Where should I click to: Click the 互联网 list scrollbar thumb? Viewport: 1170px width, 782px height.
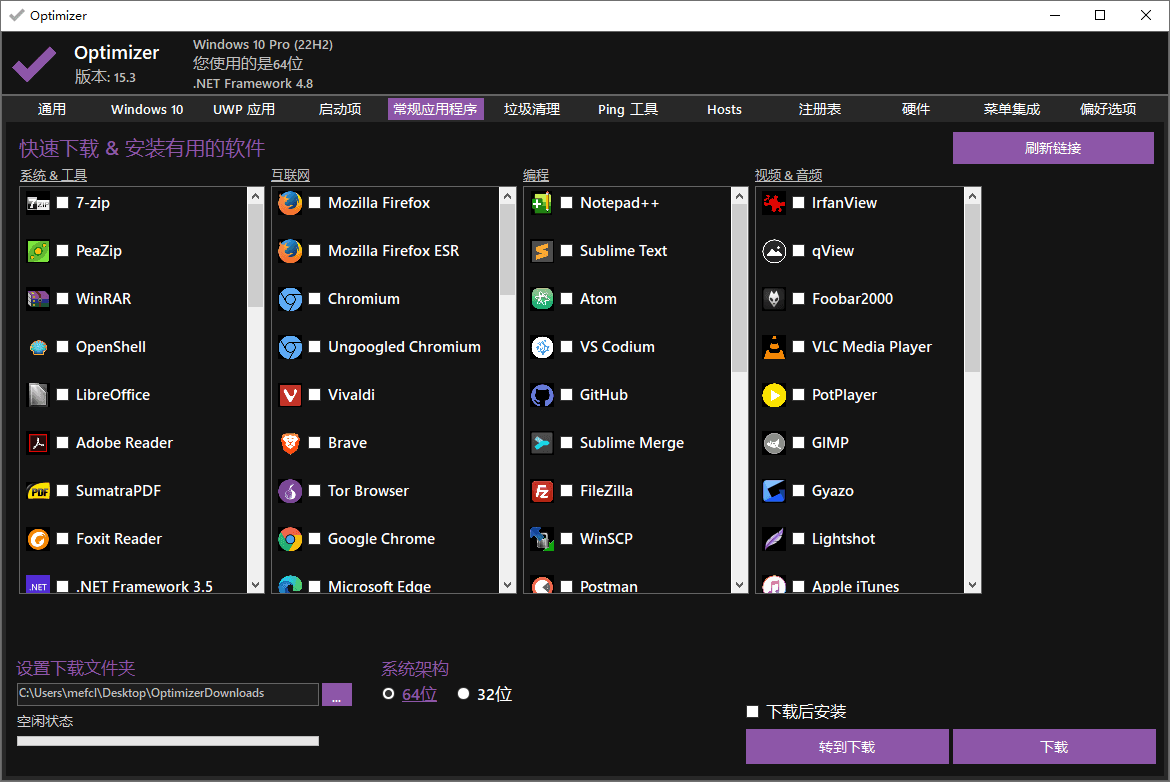click(x=508, y=249)
